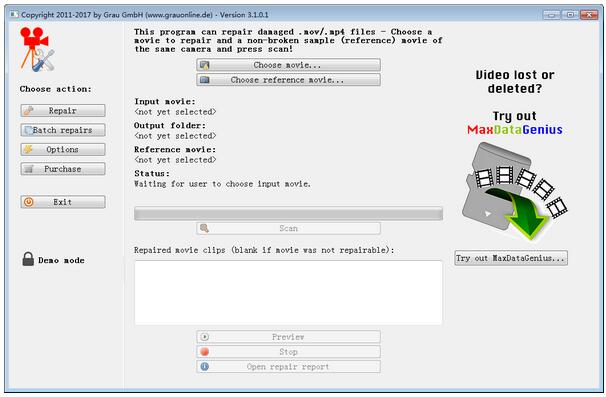Click inside the repaired movie clips list
This screenshot has height=397, width=606.
pos(288,293)
